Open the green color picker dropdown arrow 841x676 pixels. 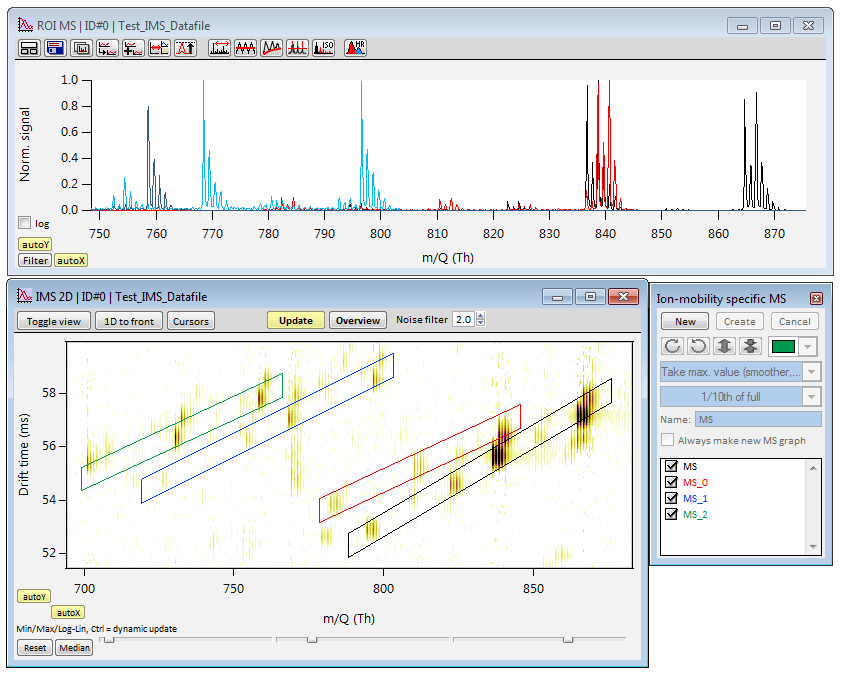(x=807, y=347)
